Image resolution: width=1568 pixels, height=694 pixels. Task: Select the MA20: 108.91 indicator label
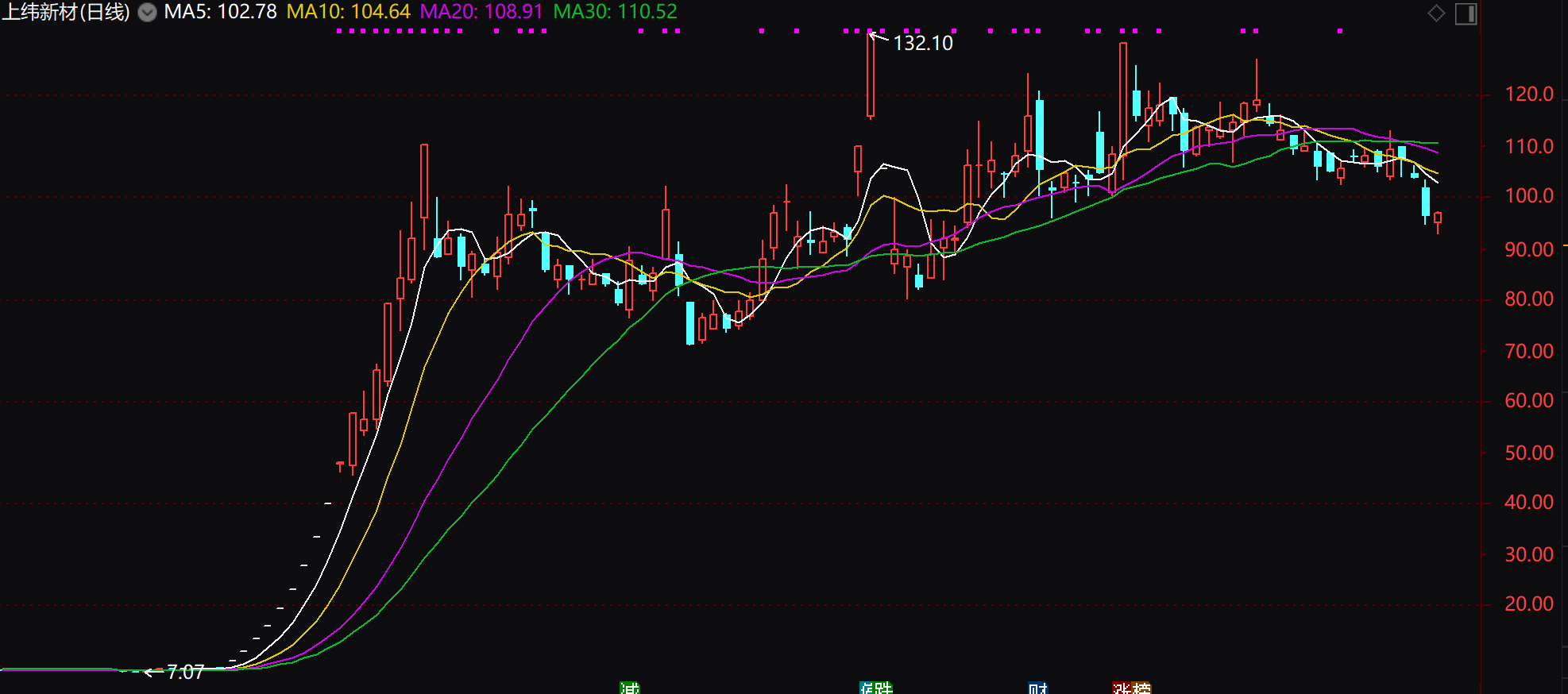point(481,12)
